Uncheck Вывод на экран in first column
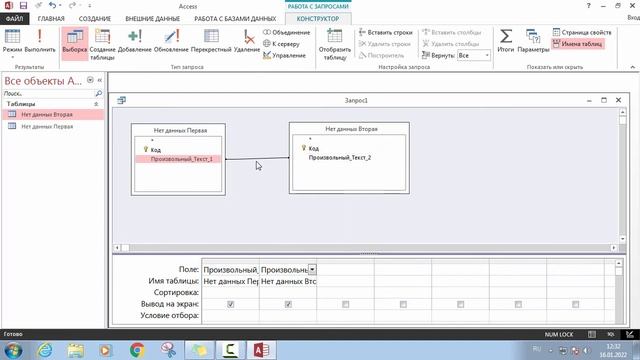The image size is (640, 360). pyautogui.click(x=231, y=304)
